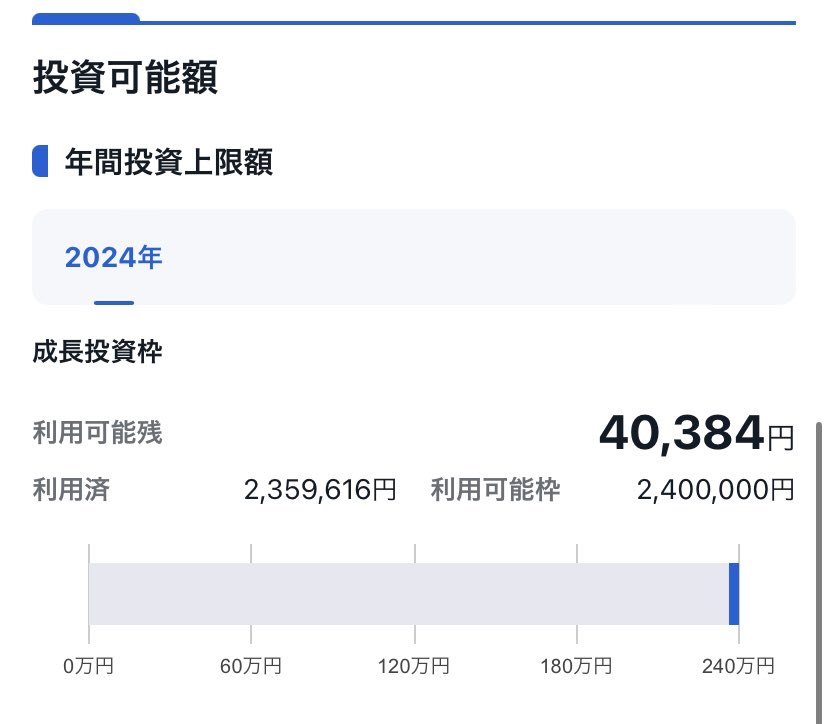Image resolution: width=828 pixels, height=724 pixels.
Task: Click the 利用済 label
Action: 71,490
